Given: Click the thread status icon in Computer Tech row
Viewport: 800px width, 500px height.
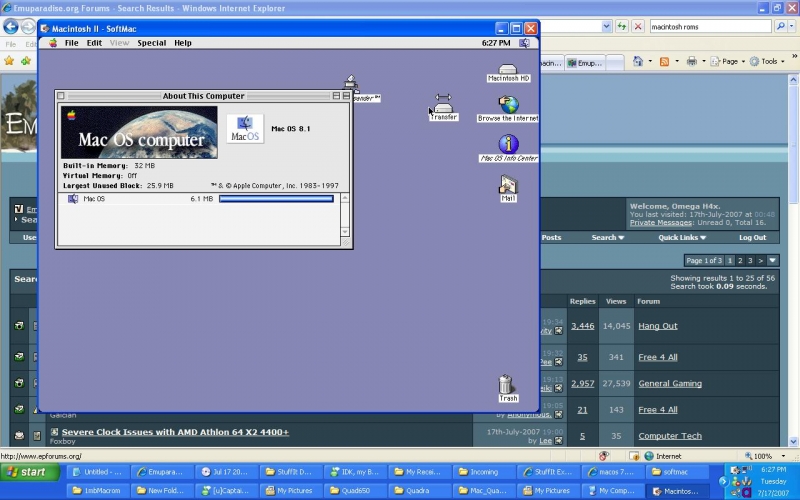Looking at the screenshot, I should click(x=19, y=435).
